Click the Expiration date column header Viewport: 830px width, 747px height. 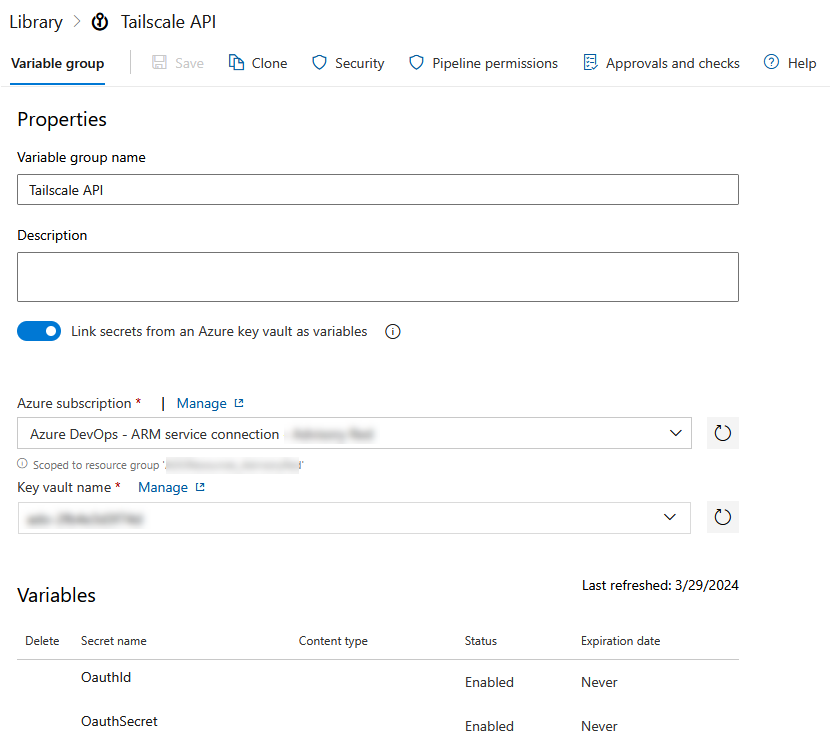pyautogui.click(x=620, y=641)
